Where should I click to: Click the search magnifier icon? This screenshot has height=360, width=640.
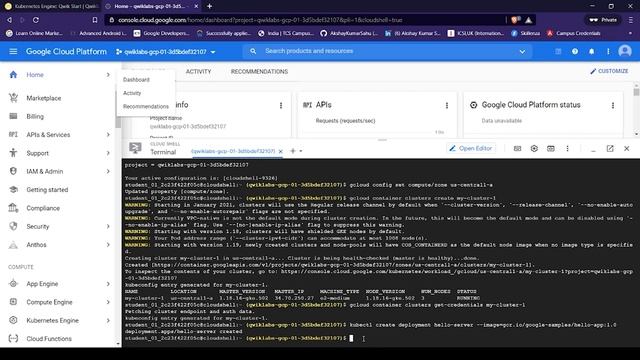click(253, 51)
